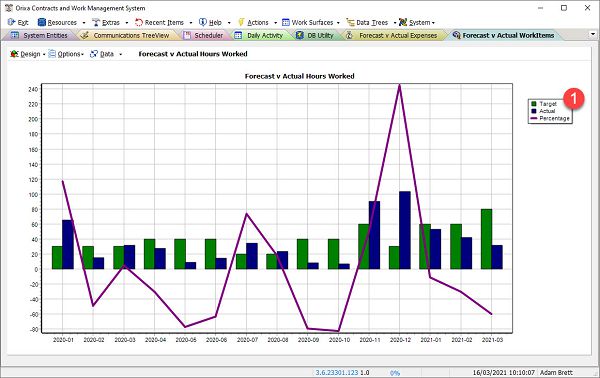Expand the Data dropdown arrow

121,54
